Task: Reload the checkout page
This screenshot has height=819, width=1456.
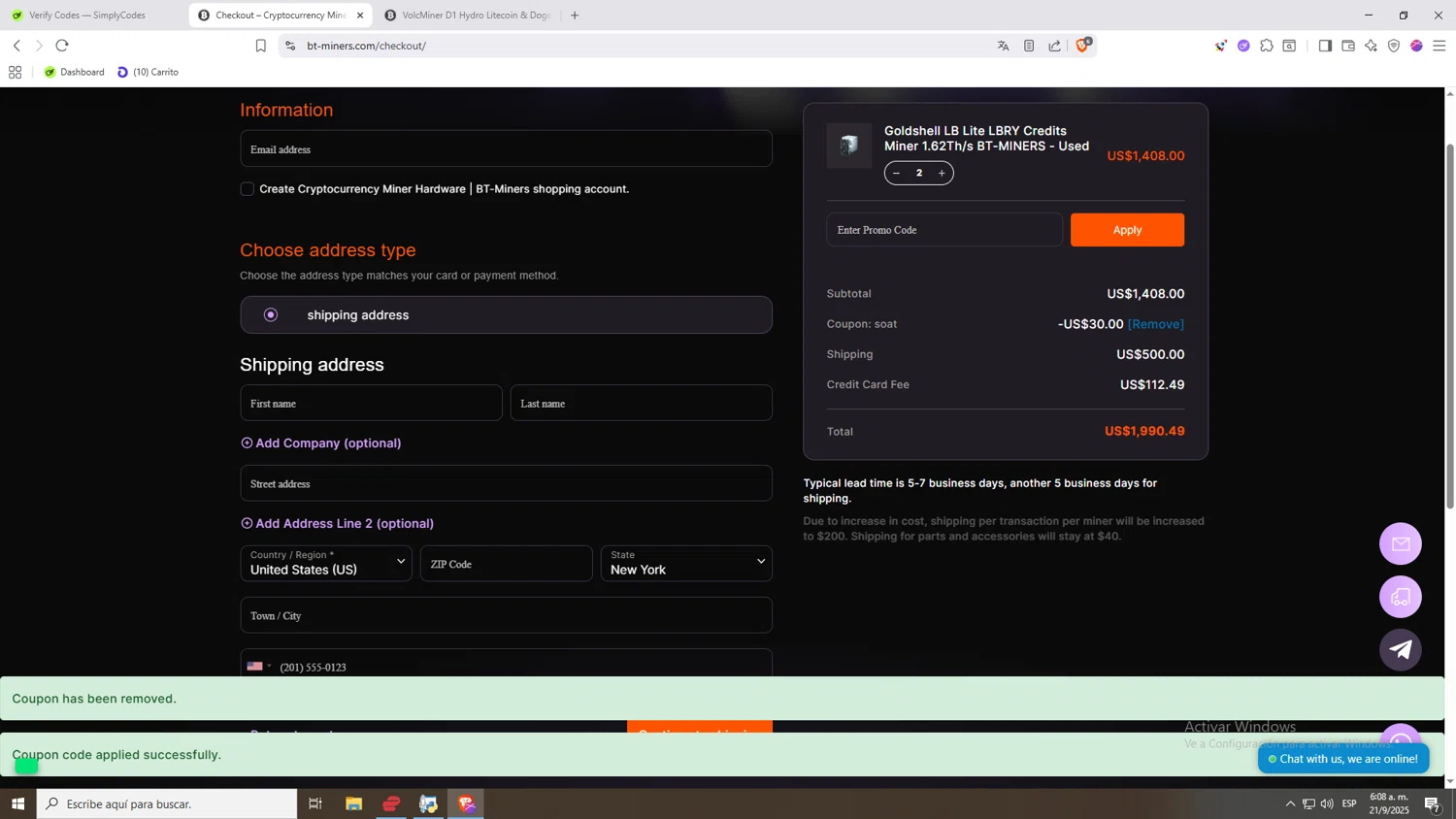Action: pos(62,46)
